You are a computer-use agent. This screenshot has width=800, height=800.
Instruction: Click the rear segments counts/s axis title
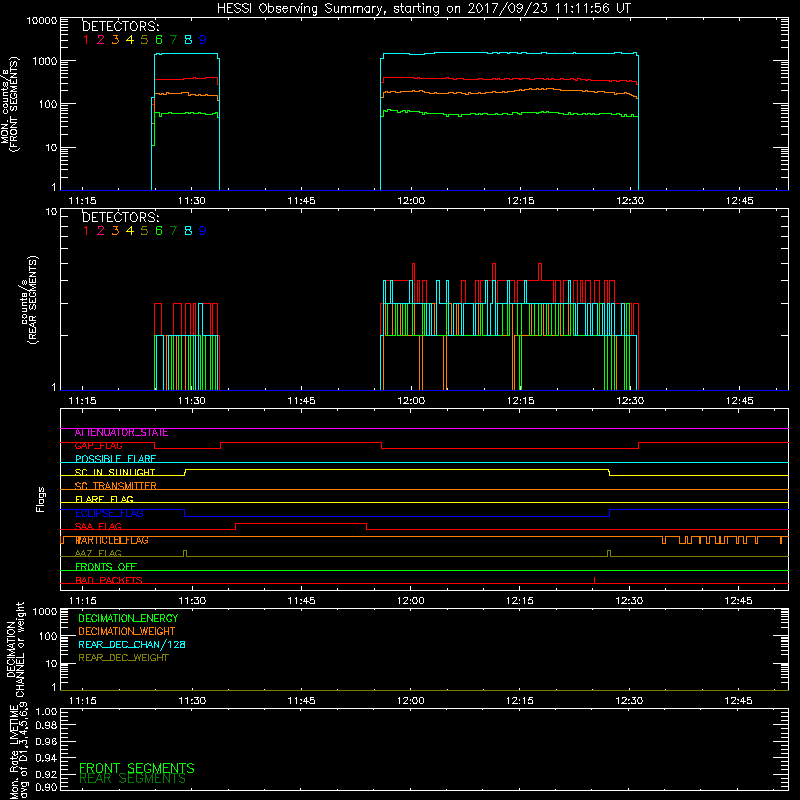(x=28, y=299)
